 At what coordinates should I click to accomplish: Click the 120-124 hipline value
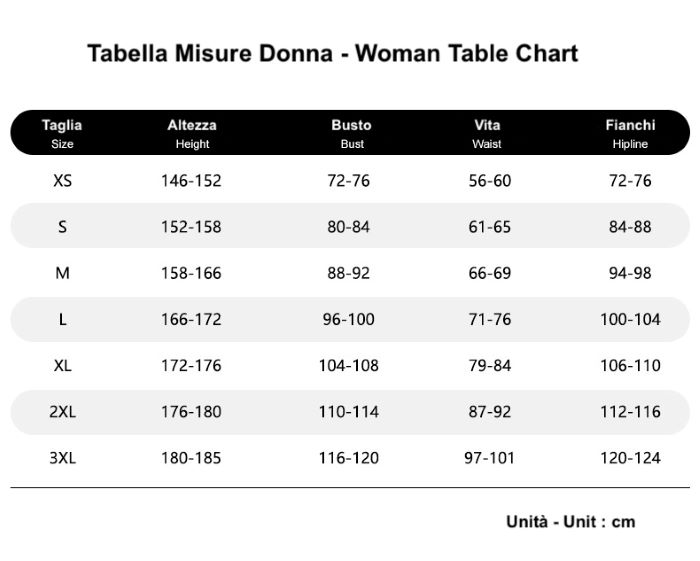[x=630, y=458]
